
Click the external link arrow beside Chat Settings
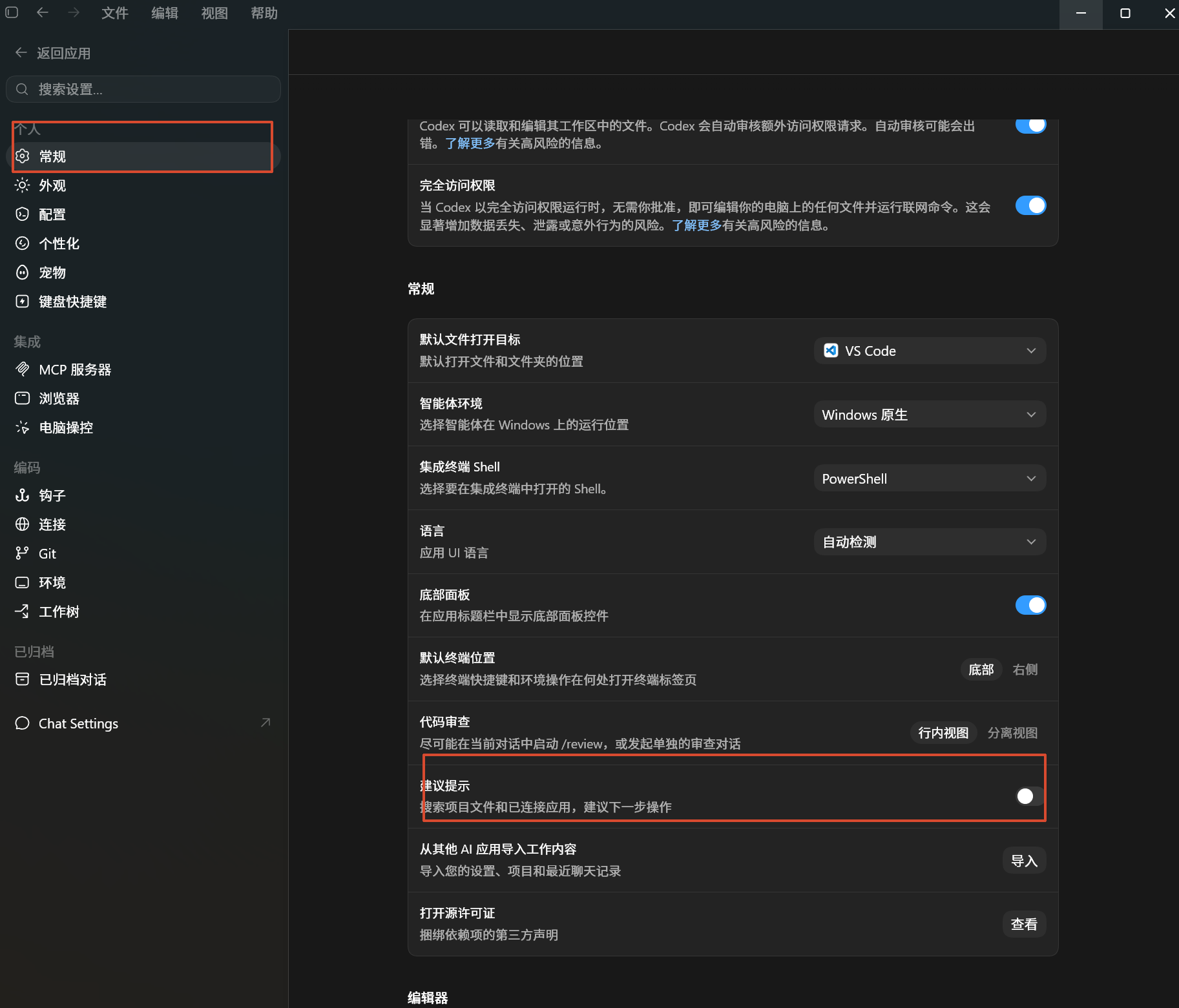click(x=265, y=723)
